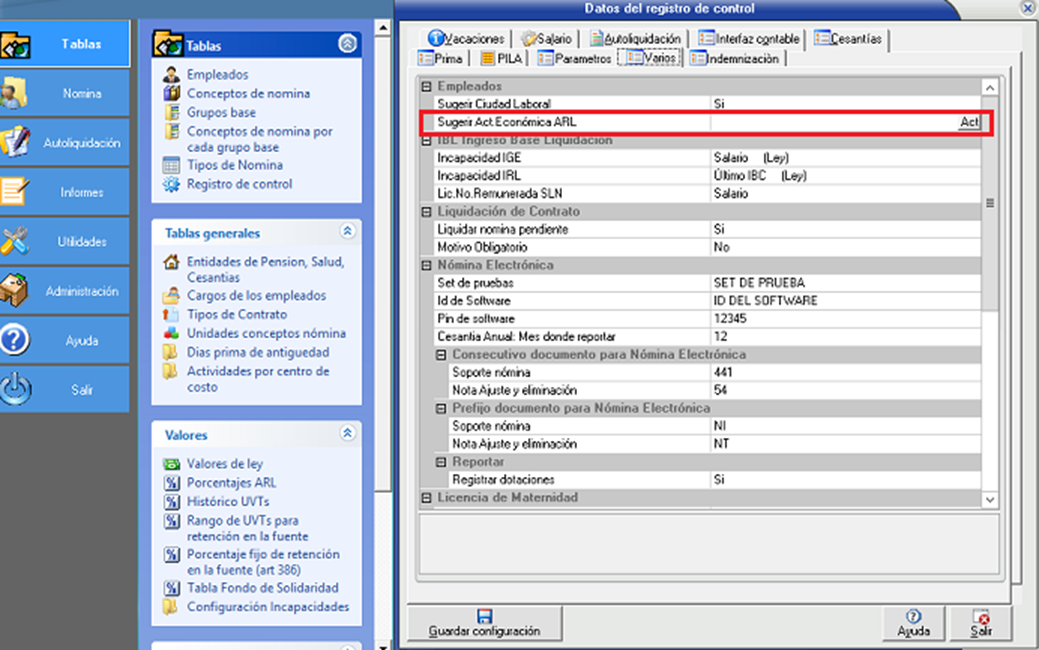Click Guardar configuración button

pos(484,624)
